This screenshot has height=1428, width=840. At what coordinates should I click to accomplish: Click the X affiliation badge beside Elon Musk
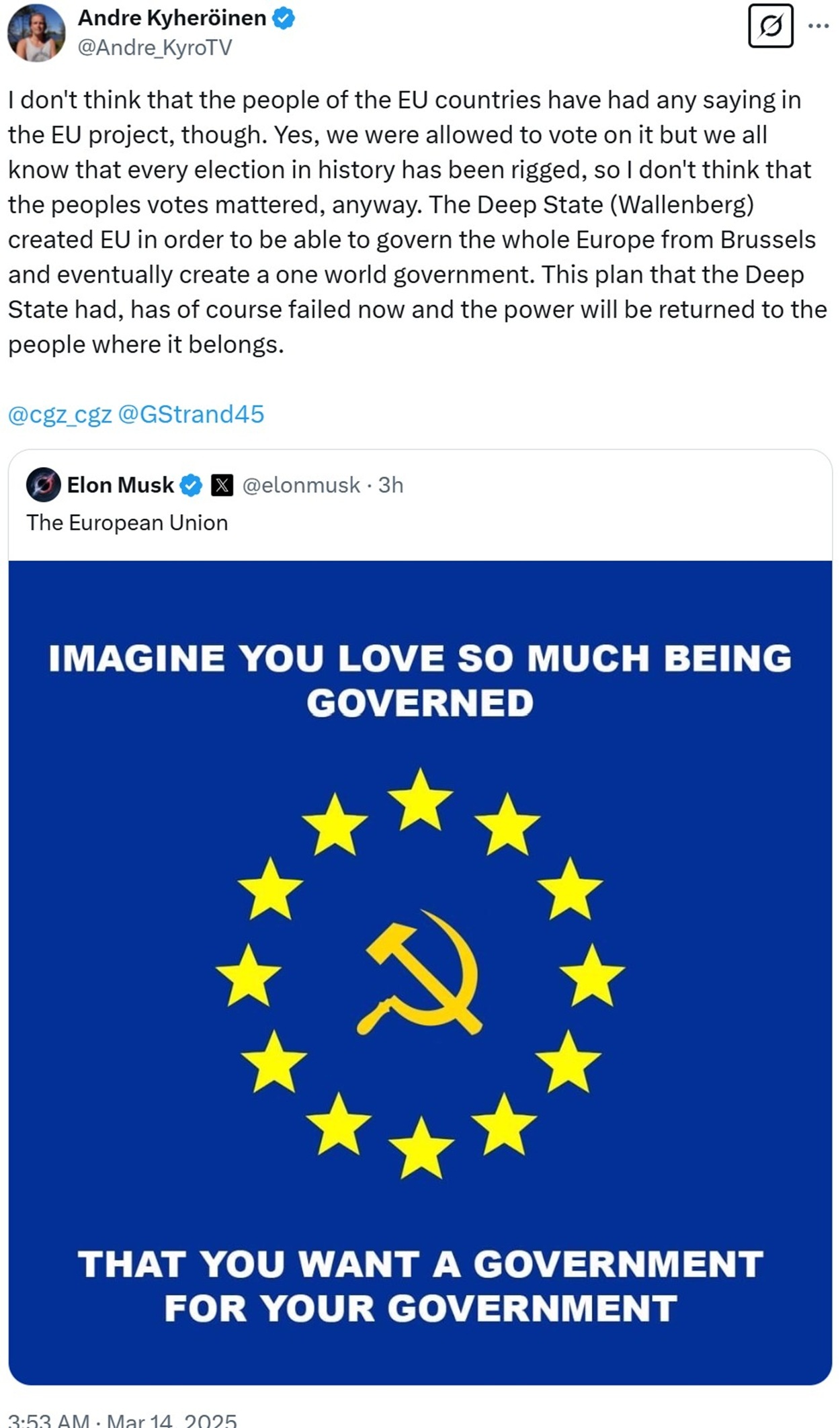click(x=222, y=485)
